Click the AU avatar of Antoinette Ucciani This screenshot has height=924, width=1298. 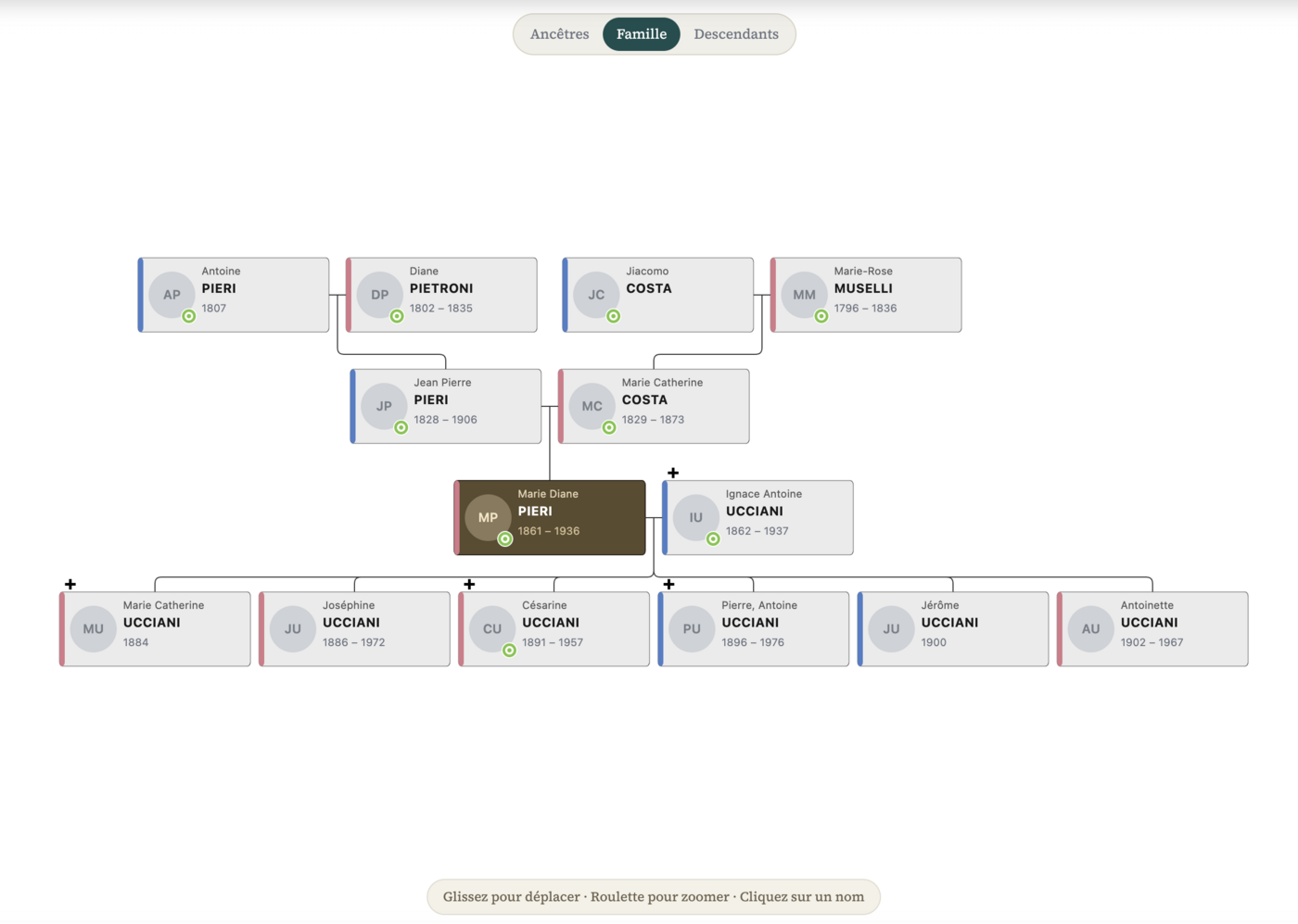click(x=1090, y=628)
